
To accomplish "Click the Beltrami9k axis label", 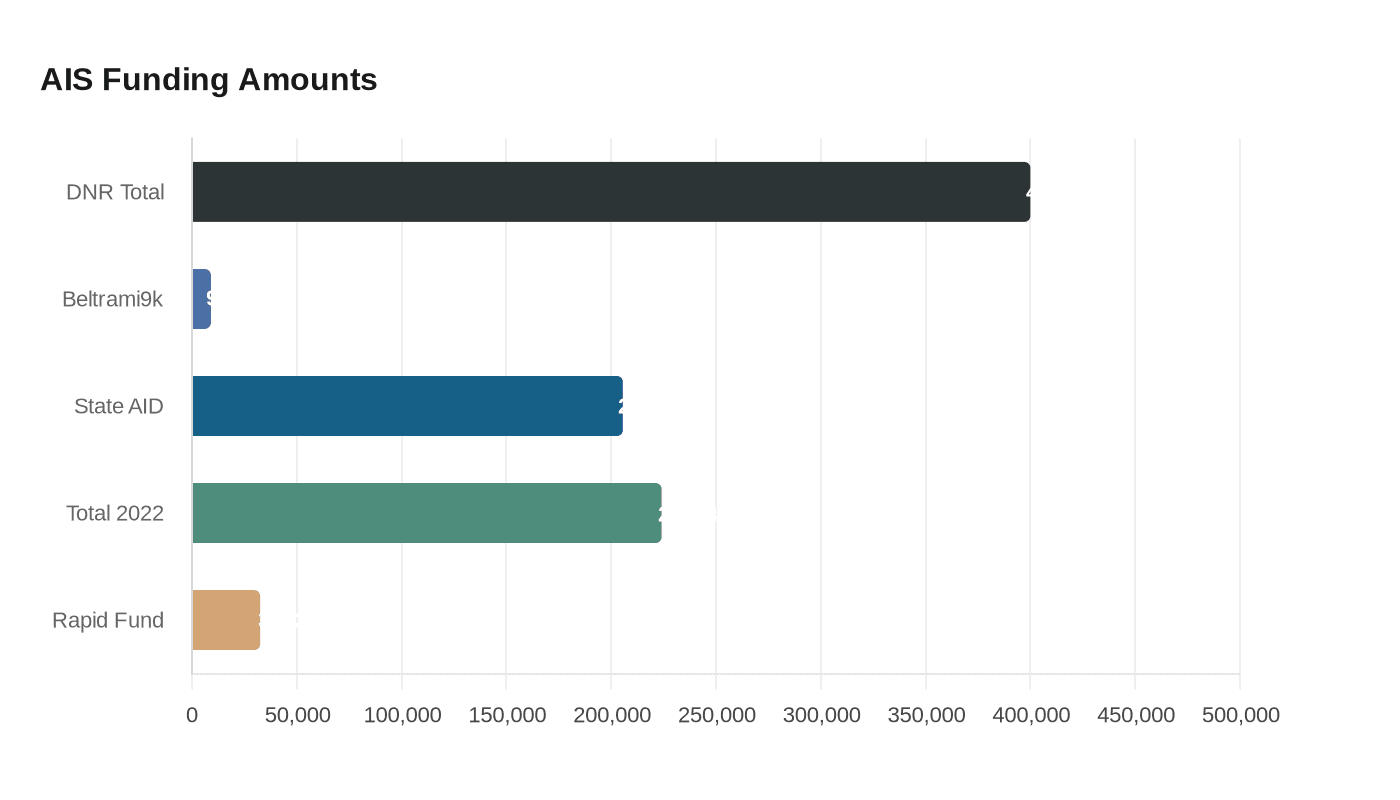I will [112, 299].
